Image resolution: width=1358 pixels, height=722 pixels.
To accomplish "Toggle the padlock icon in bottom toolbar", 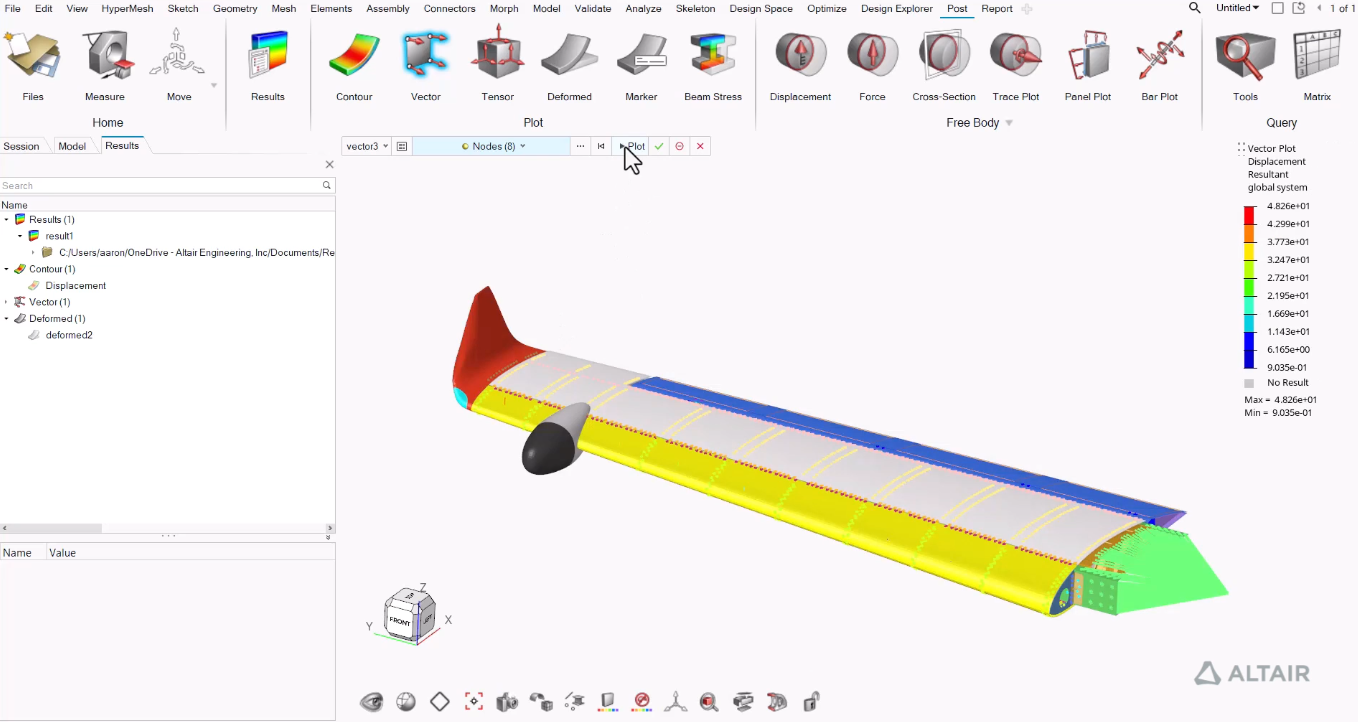I will [x=811, y=702].
